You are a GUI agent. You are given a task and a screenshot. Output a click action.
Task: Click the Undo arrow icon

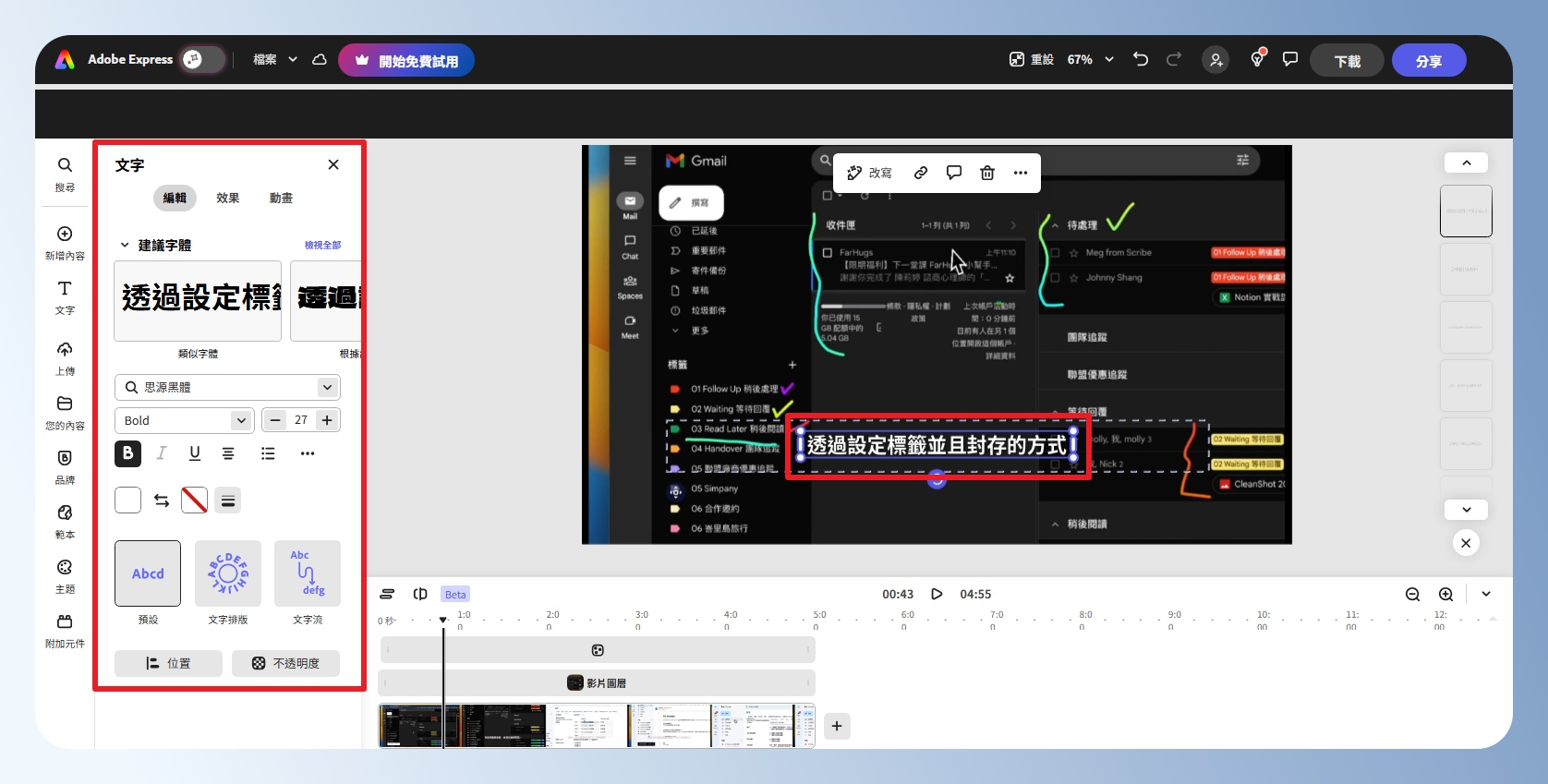(1141, 59)
